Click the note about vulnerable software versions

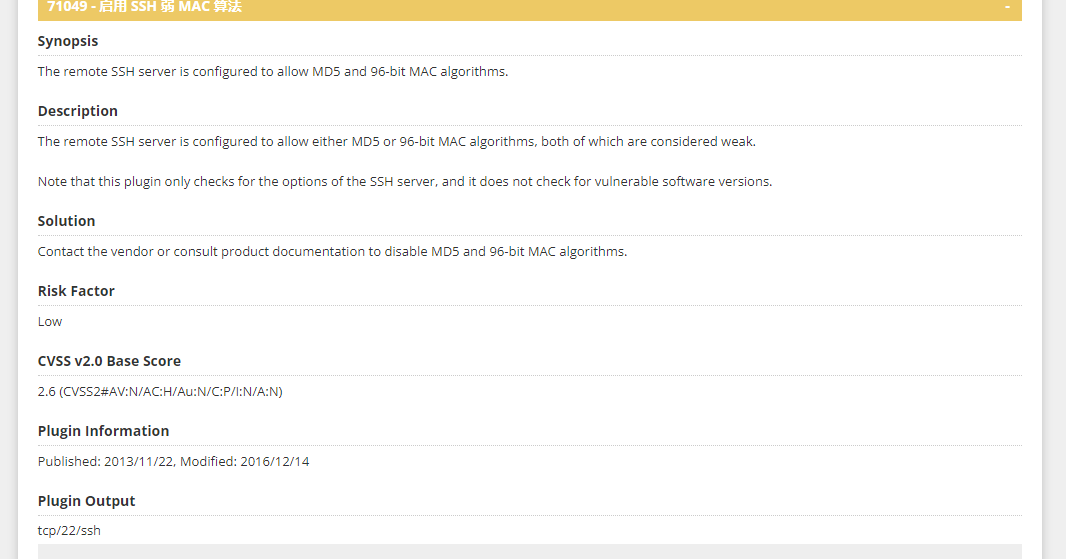(x=404, y=182)
